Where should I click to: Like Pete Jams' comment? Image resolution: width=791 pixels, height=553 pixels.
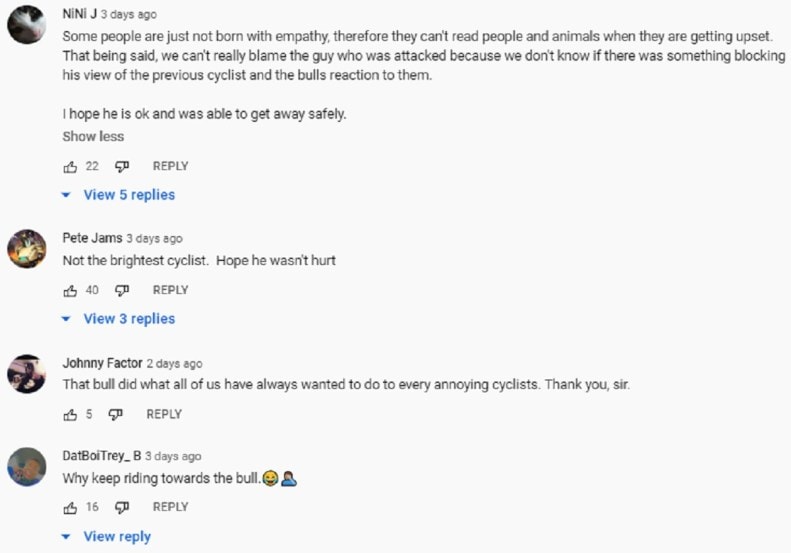pos(70,291)
